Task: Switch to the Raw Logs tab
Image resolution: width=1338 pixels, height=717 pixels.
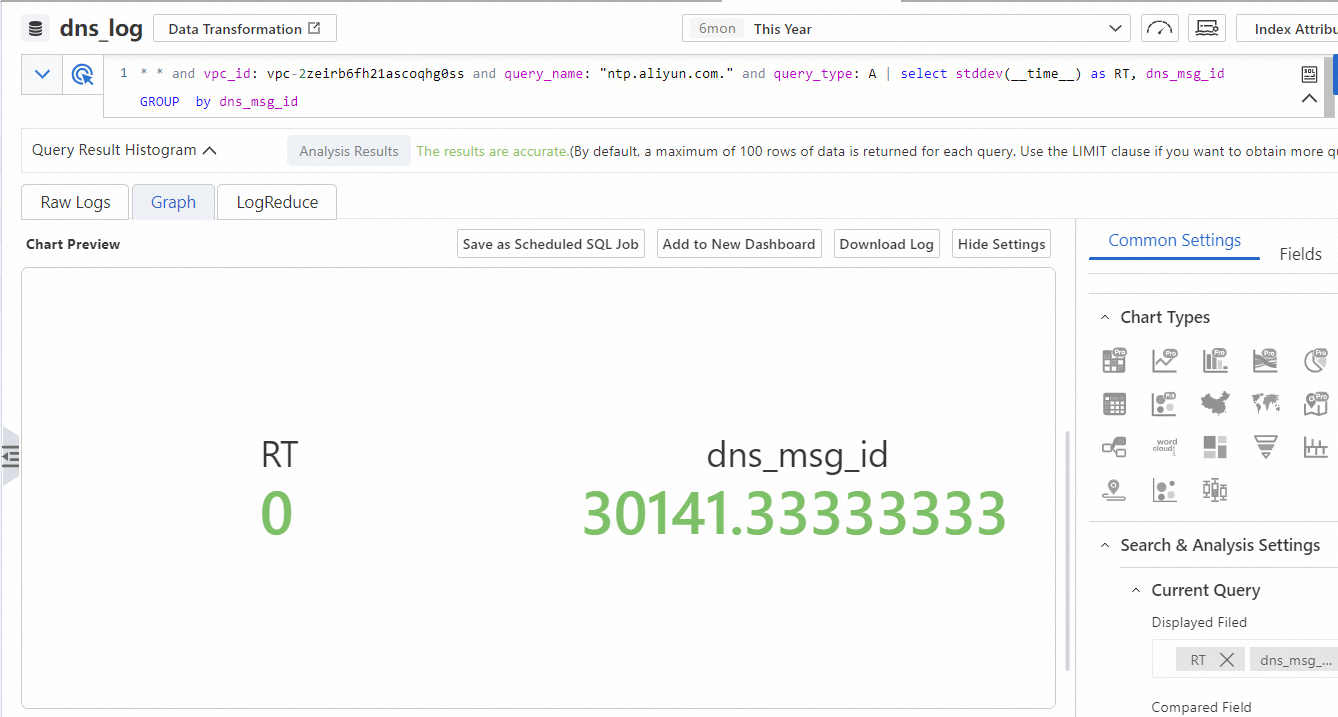Action: 76,202
